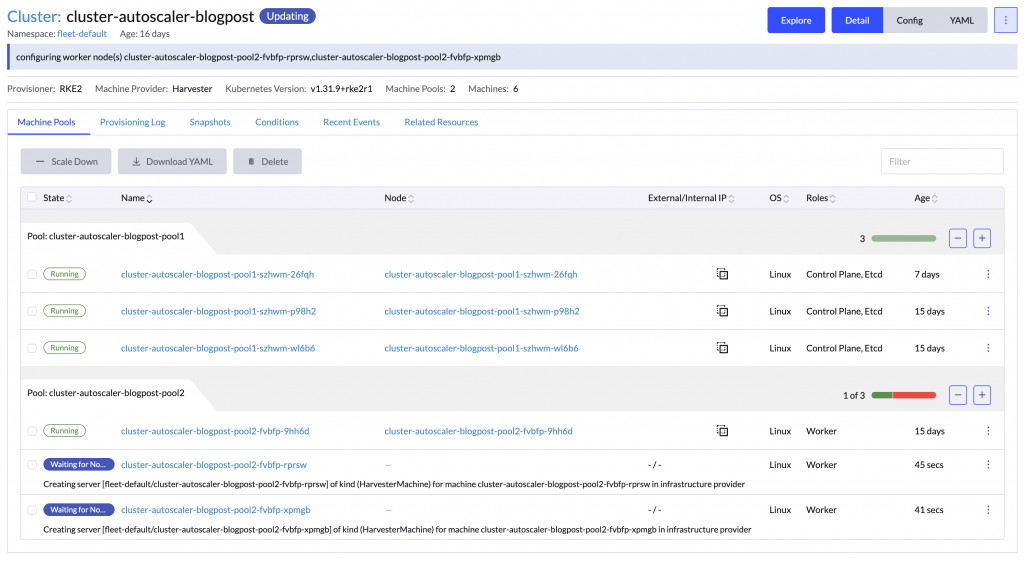The height and width of the screenshot is (561, 1024).
Task: Copy IP of pool1-szhwm-26fqh node
Action: (x=722, y=274)
